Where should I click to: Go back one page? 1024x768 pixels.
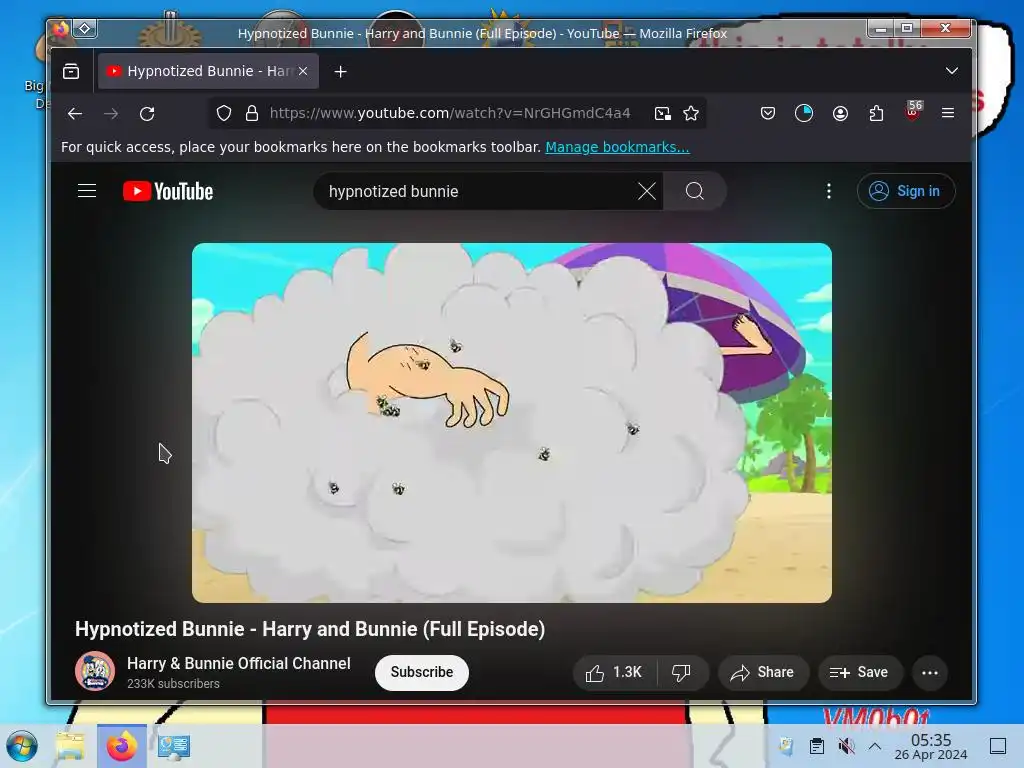click(75, 114)
